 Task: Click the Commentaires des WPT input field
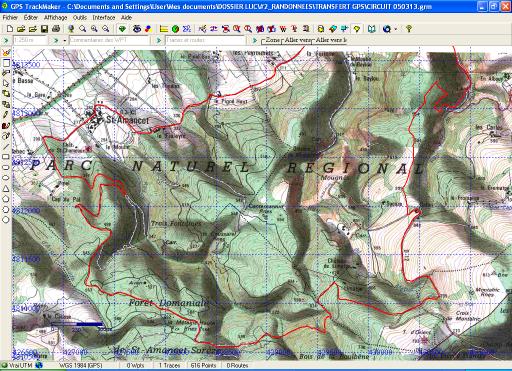pos(109,40)
